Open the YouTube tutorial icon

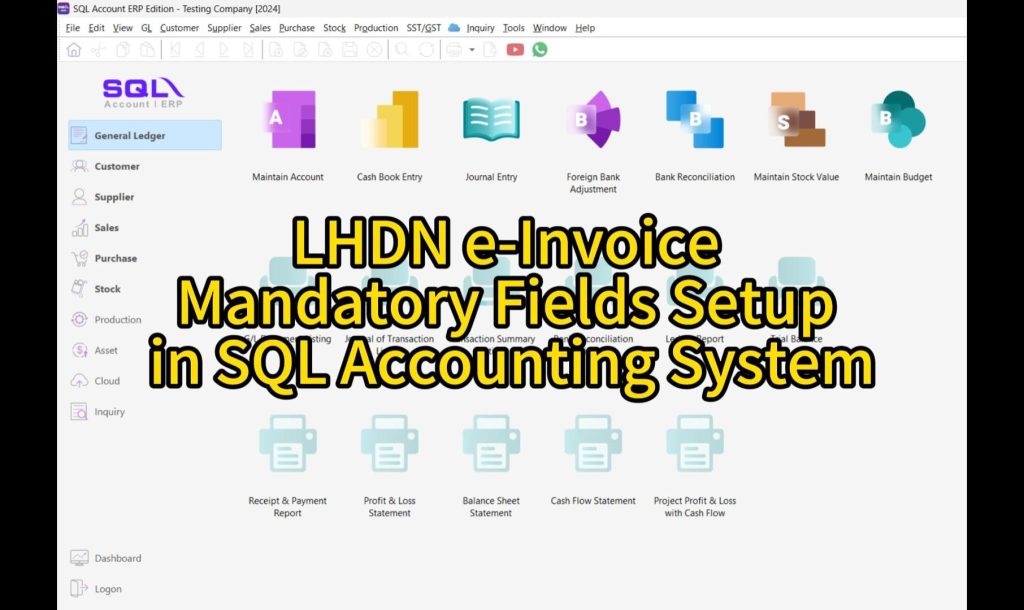[x=515, y=50]
